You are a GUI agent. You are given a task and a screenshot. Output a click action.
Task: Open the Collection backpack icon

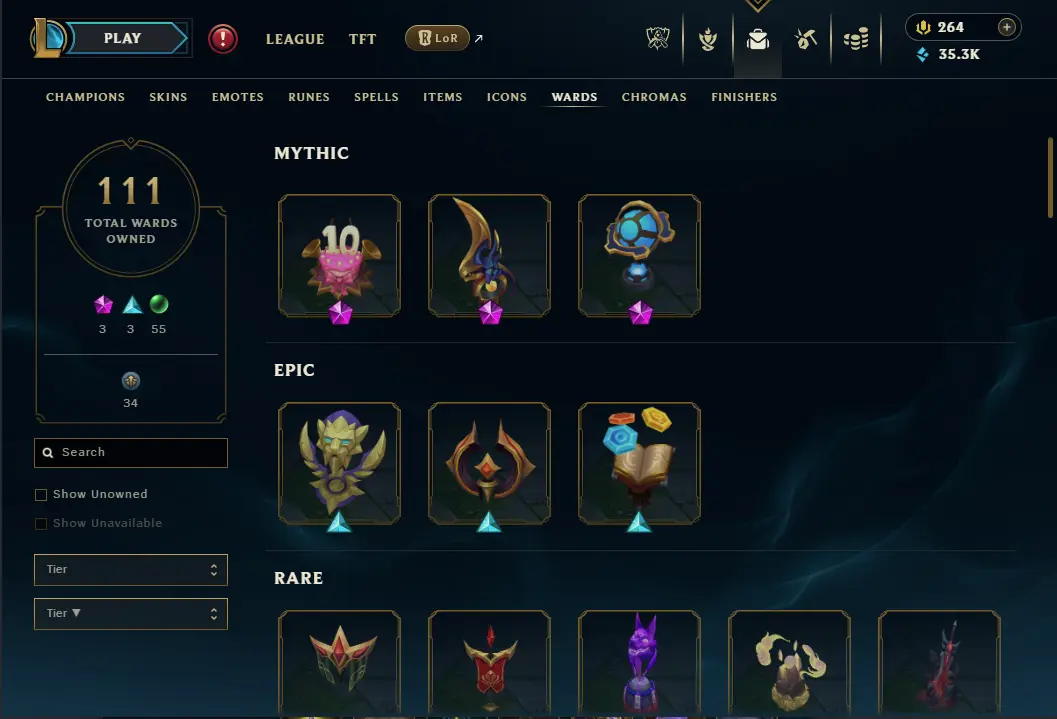point(758,39)
